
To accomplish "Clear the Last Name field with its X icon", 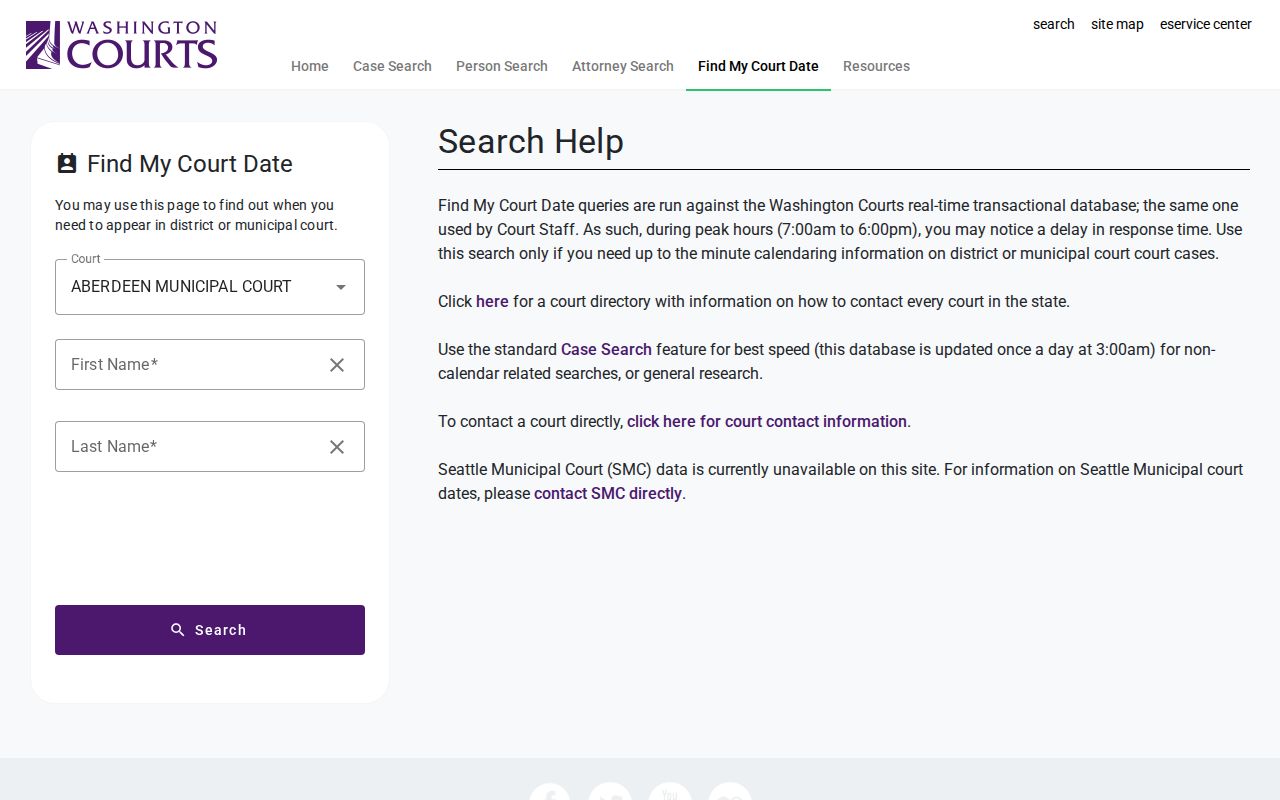I will [337, 447].
